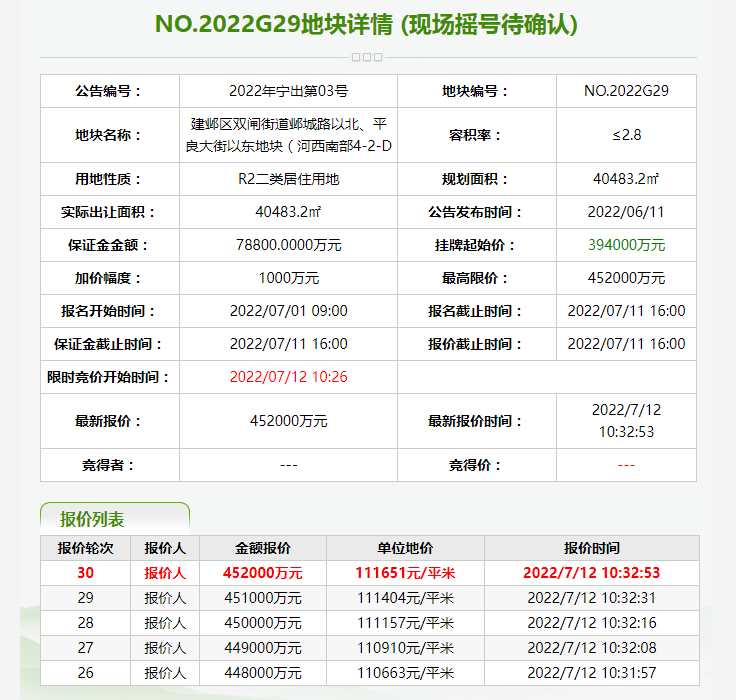
Task: Select the planned area 40483.2㎡ next to 规划面积
Action: point(626,179)
